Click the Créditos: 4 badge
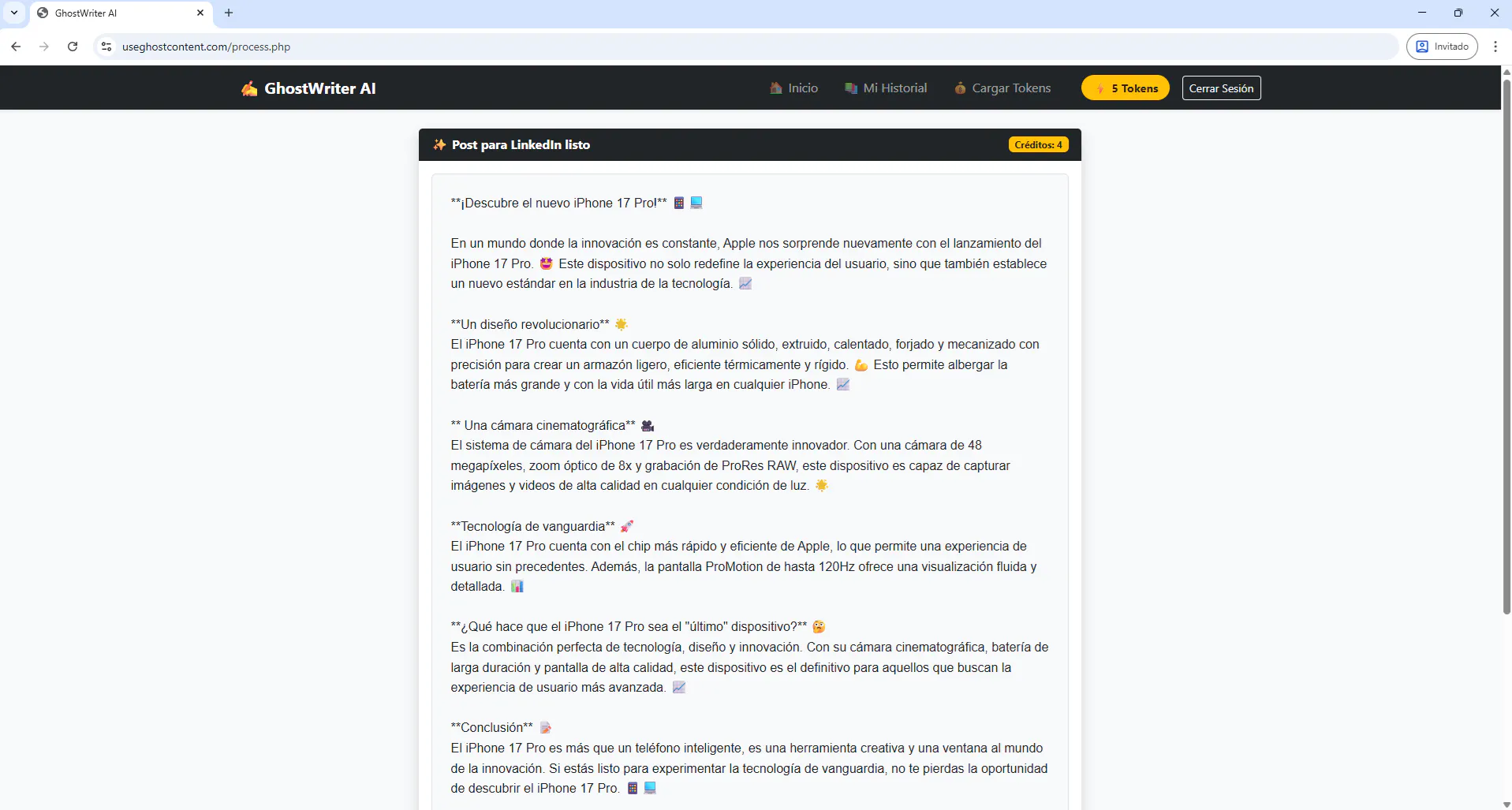Screen dimensions: 1512x810 tap(1038, 145)
